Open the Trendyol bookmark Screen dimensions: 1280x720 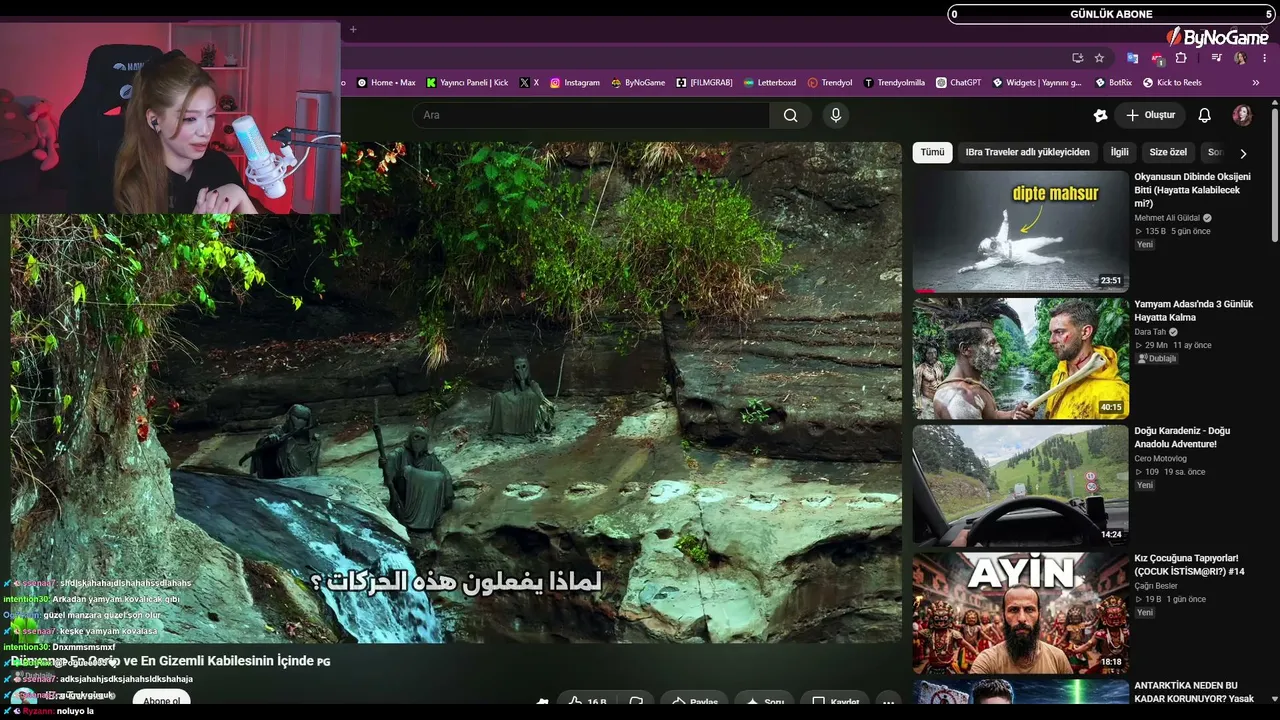tap(830, 83)
